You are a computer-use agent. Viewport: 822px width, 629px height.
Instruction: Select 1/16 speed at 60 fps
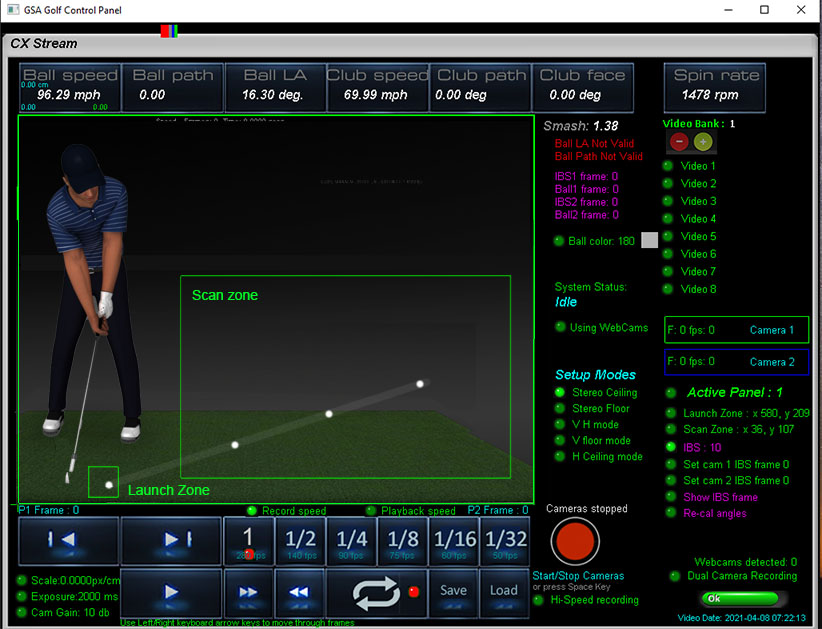[453, 541]
